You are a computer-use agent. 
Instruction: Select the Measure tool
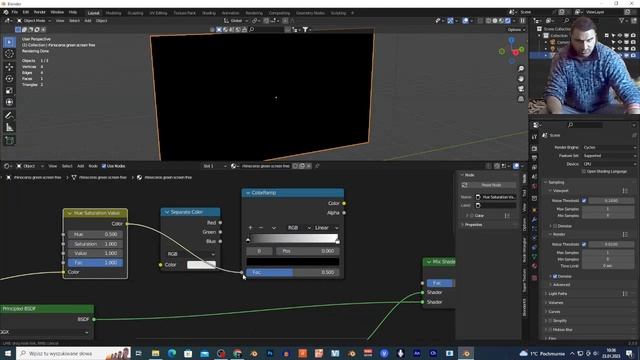coord(9,128)
